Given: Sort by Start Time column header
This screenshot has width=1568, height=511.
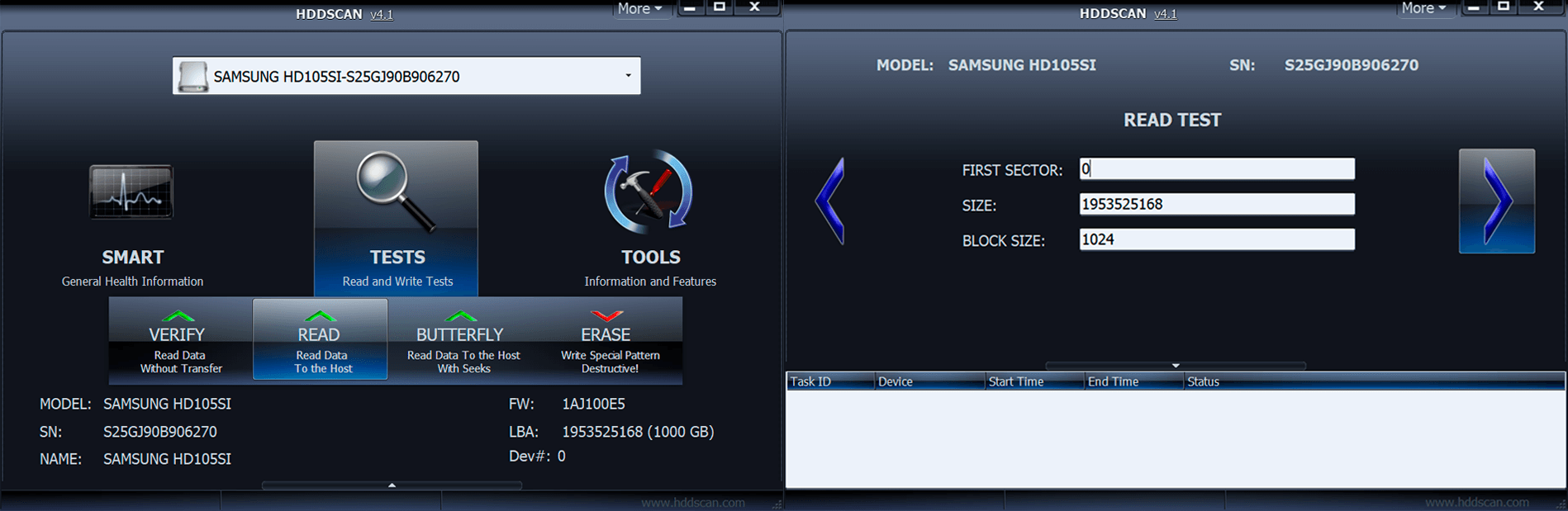Looking at the screenshot, I should 1034,381.
